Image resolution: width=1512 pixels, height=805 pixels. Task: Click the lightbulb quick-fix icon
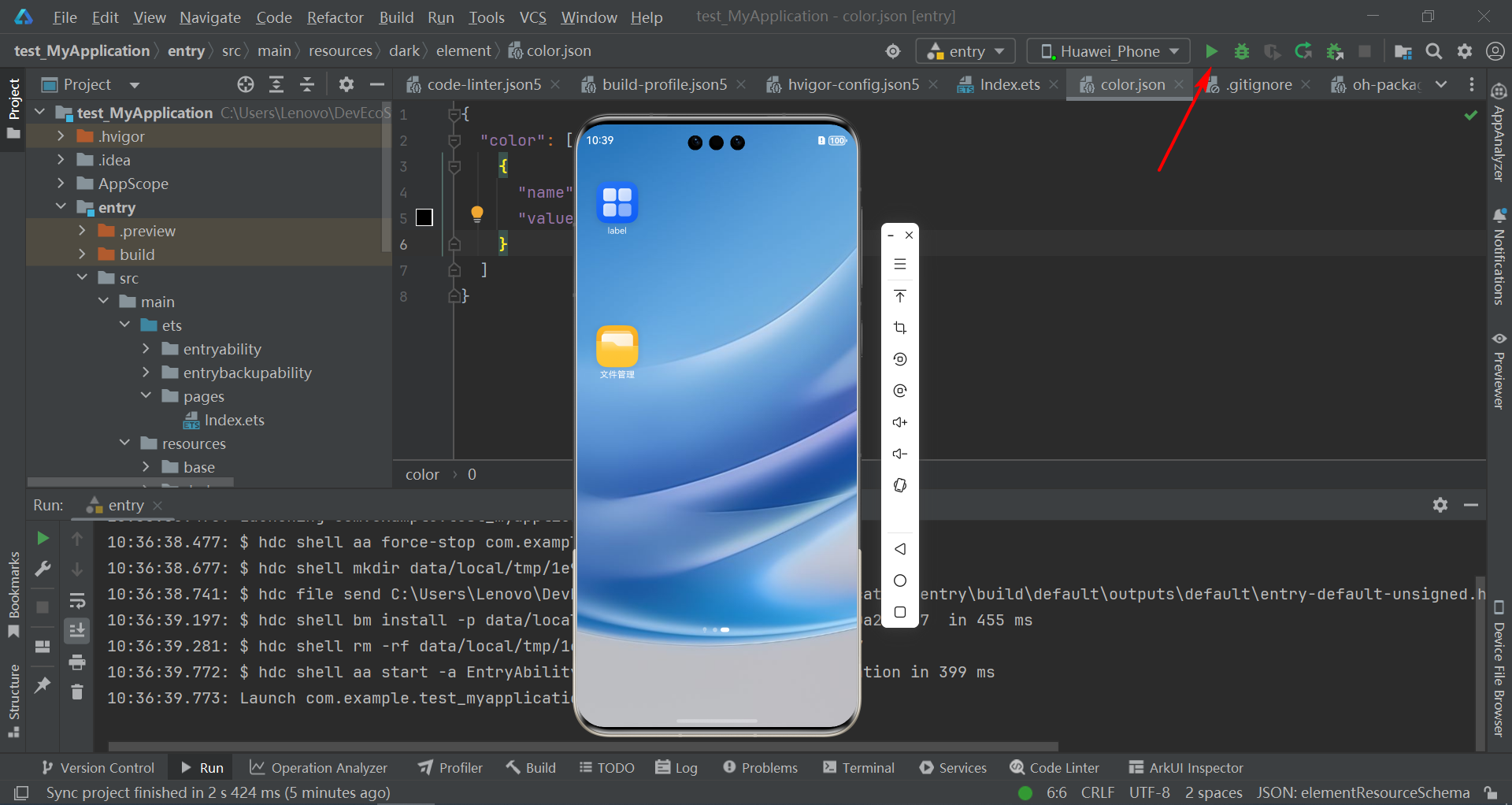(x=476, y=213)
